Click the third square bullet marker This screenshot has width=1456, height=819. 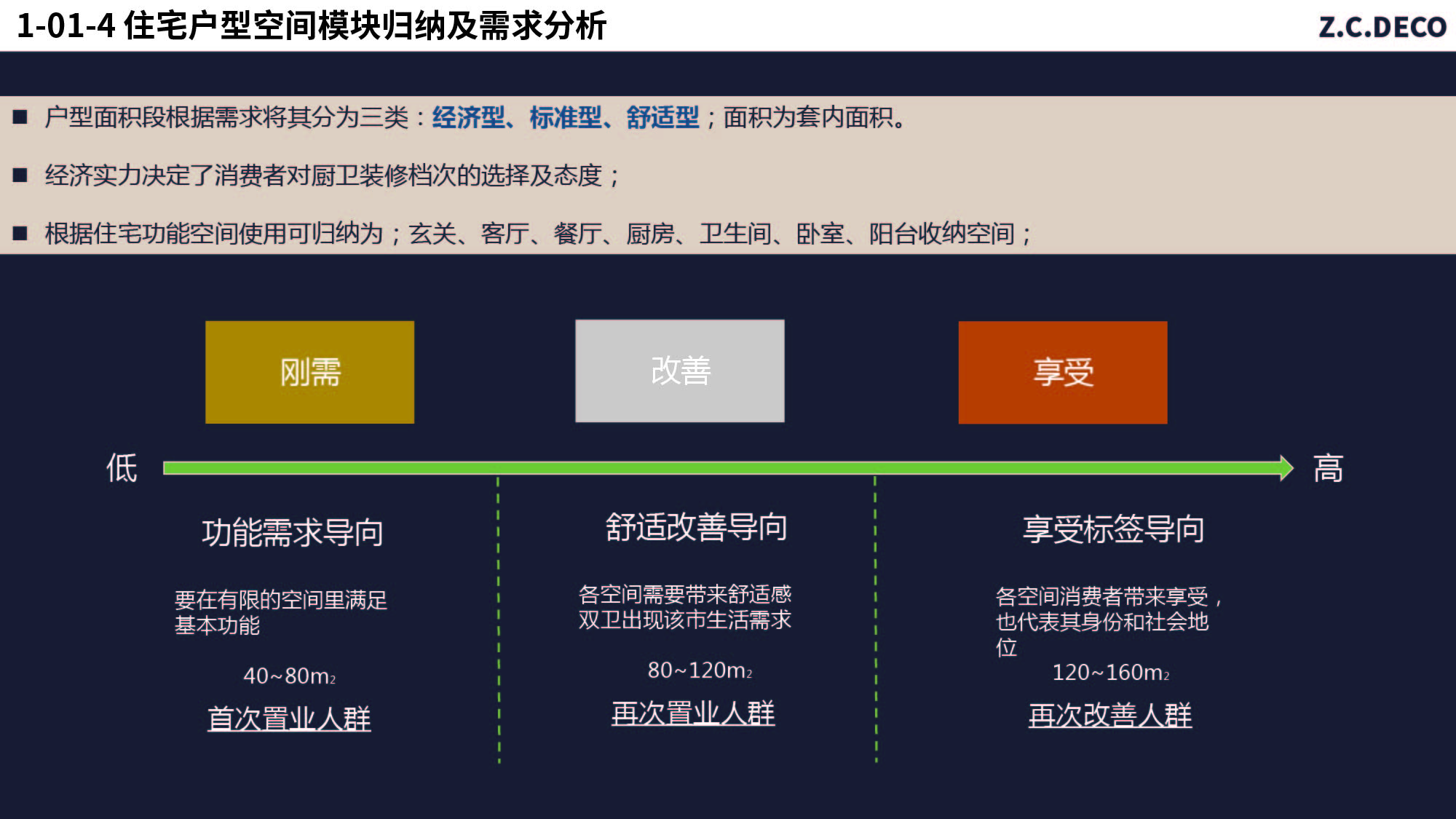click(20, 233)
